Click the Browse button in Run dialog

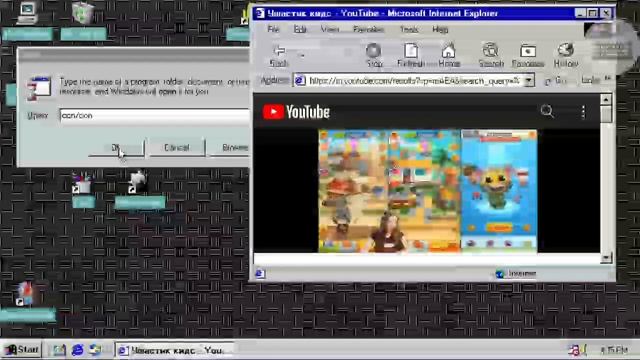[229, 148]
